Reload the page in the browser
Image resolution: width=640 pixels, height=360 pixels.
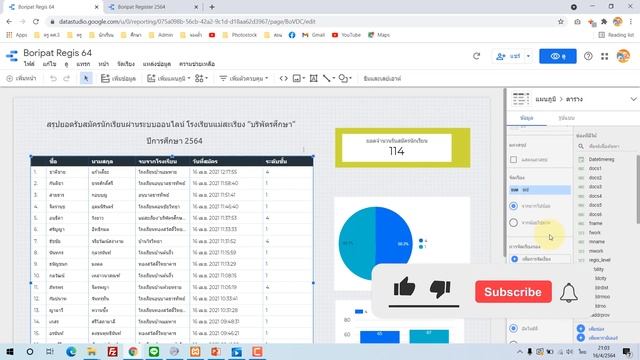pyautogui.click(x=36, y=22)
